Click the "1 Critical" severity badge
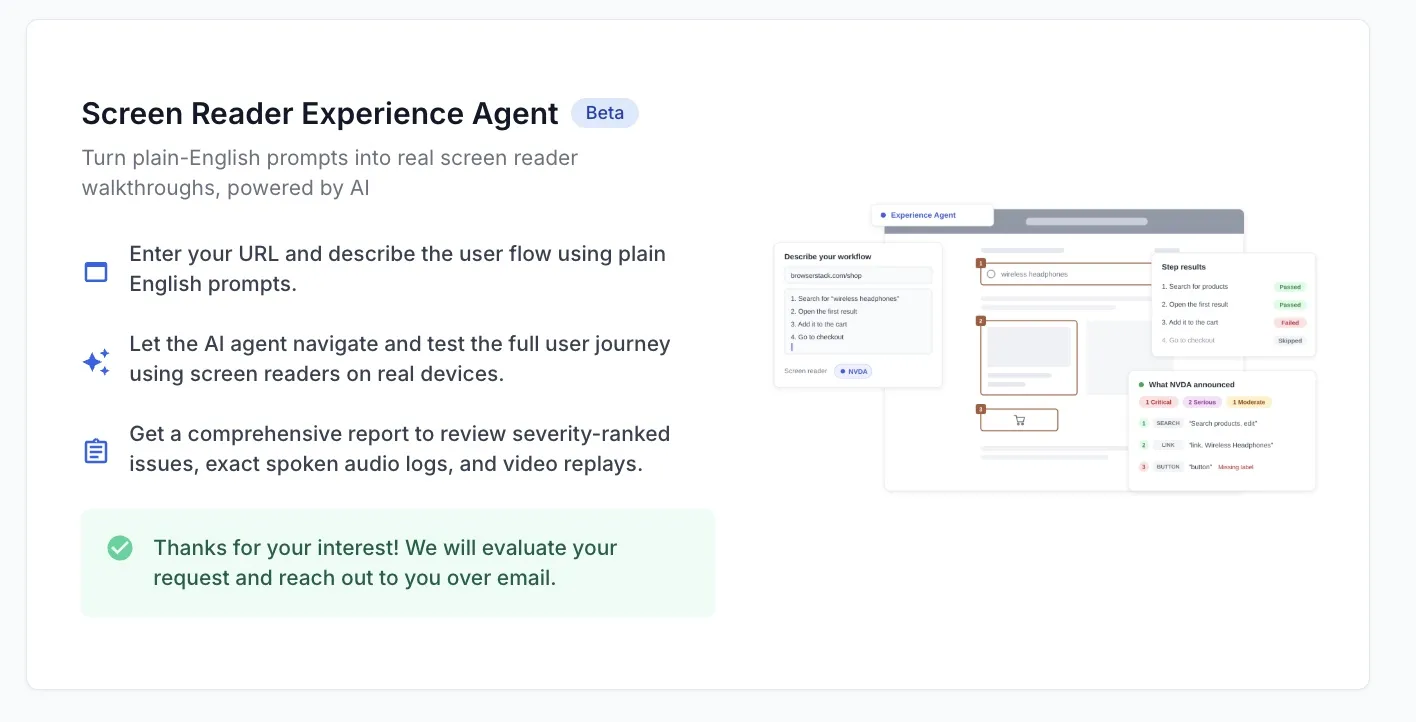This screenshot has height=722, width=1416. tap(1159, 402)
